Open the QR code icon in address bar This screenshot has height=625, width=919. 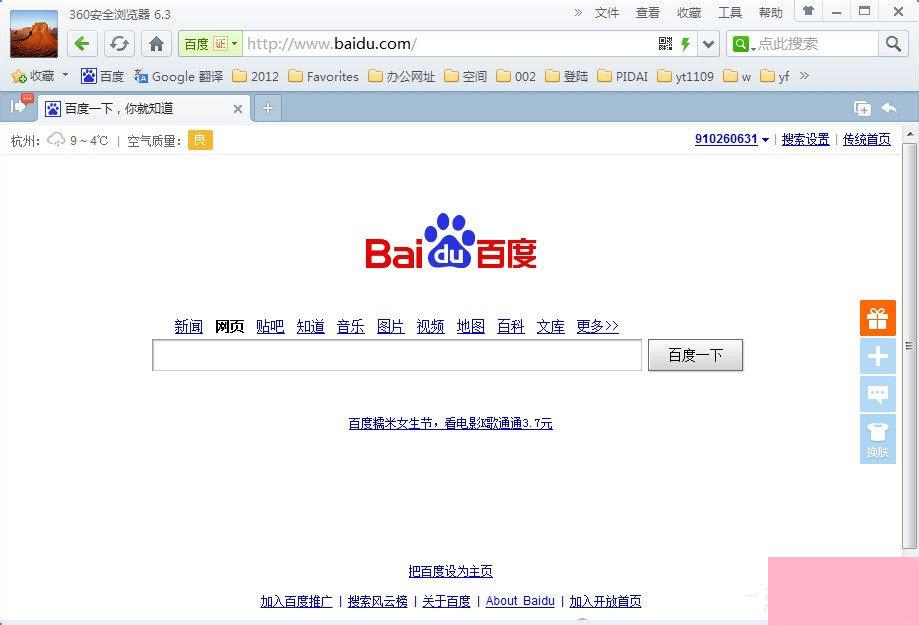[665, 44]
